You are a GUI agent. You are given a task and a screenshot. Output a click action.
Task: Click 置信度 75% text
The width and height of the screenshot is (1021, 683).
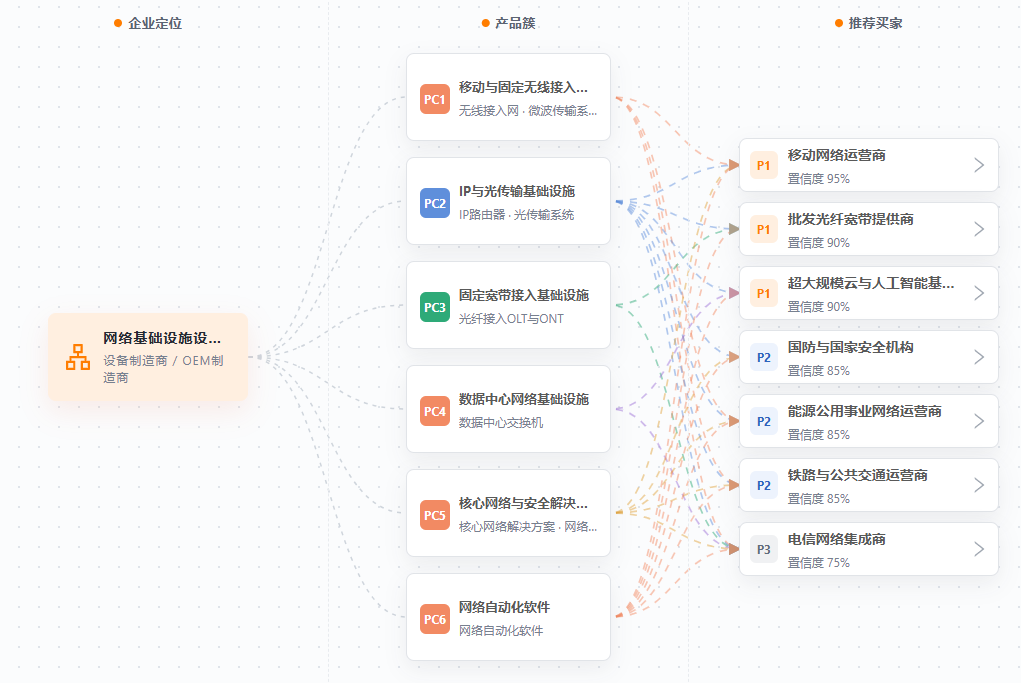pyautogui.click(x=818, y=563)
